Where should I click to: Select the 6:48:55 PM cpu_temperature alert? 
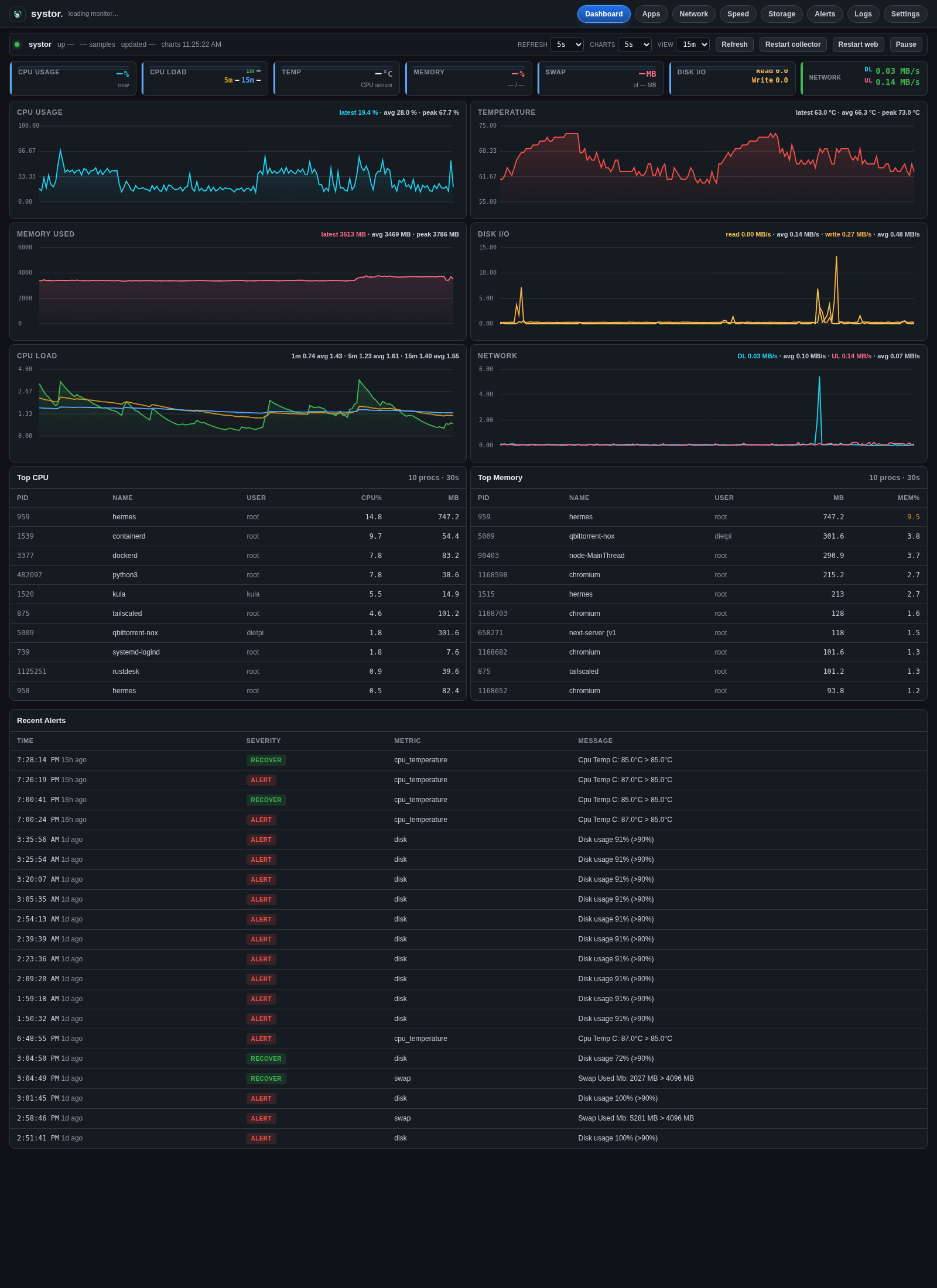(468, 1039)
